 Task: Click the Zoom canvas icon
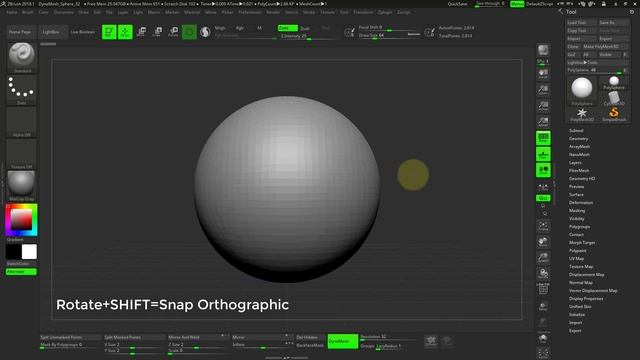click(543, 90)
